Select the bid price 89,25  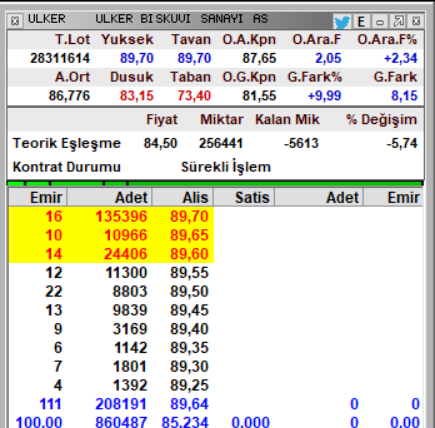coord(189,385)
